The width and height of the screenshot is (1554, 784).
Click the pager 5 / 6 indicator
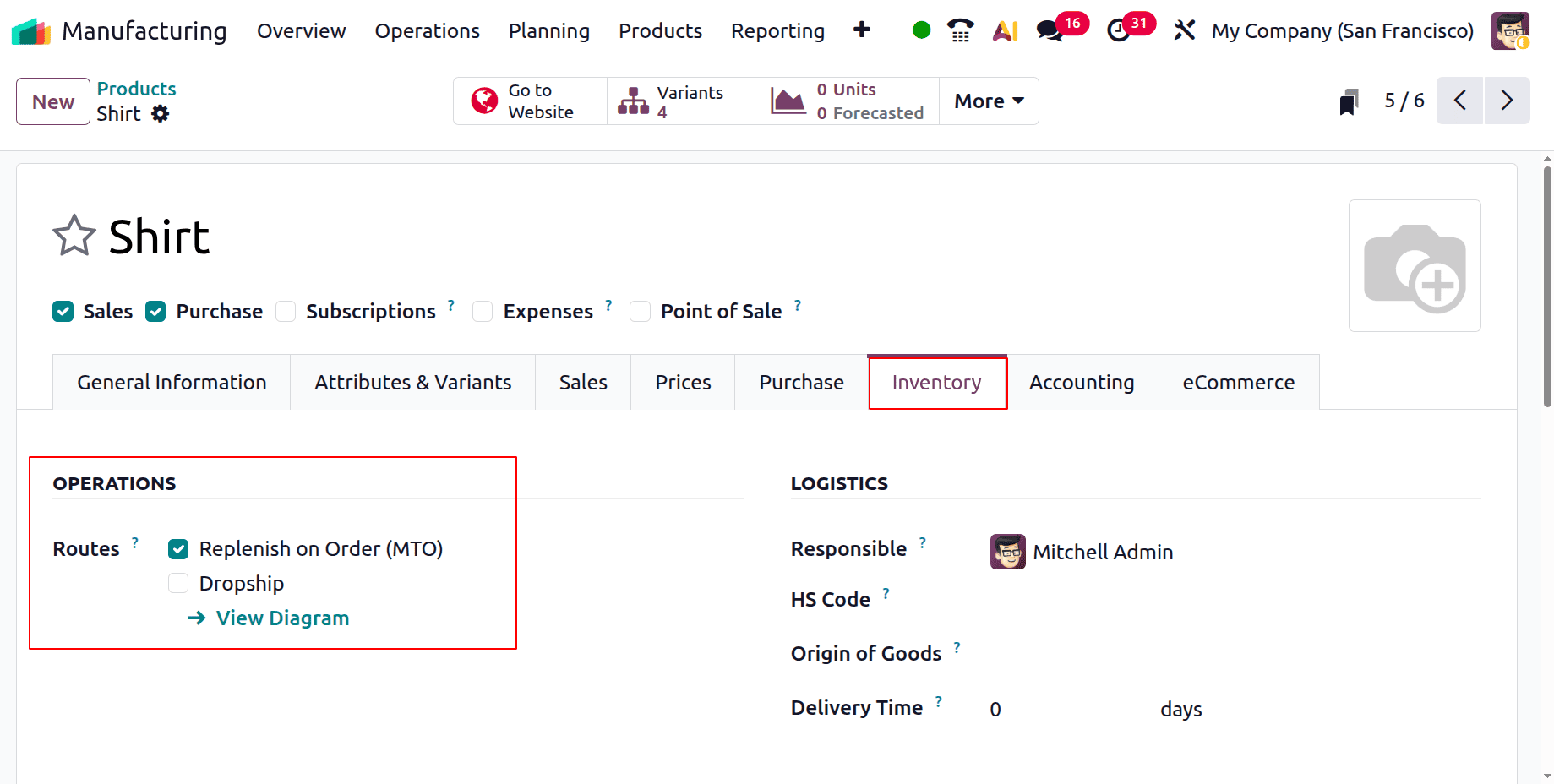point(1404,101)
